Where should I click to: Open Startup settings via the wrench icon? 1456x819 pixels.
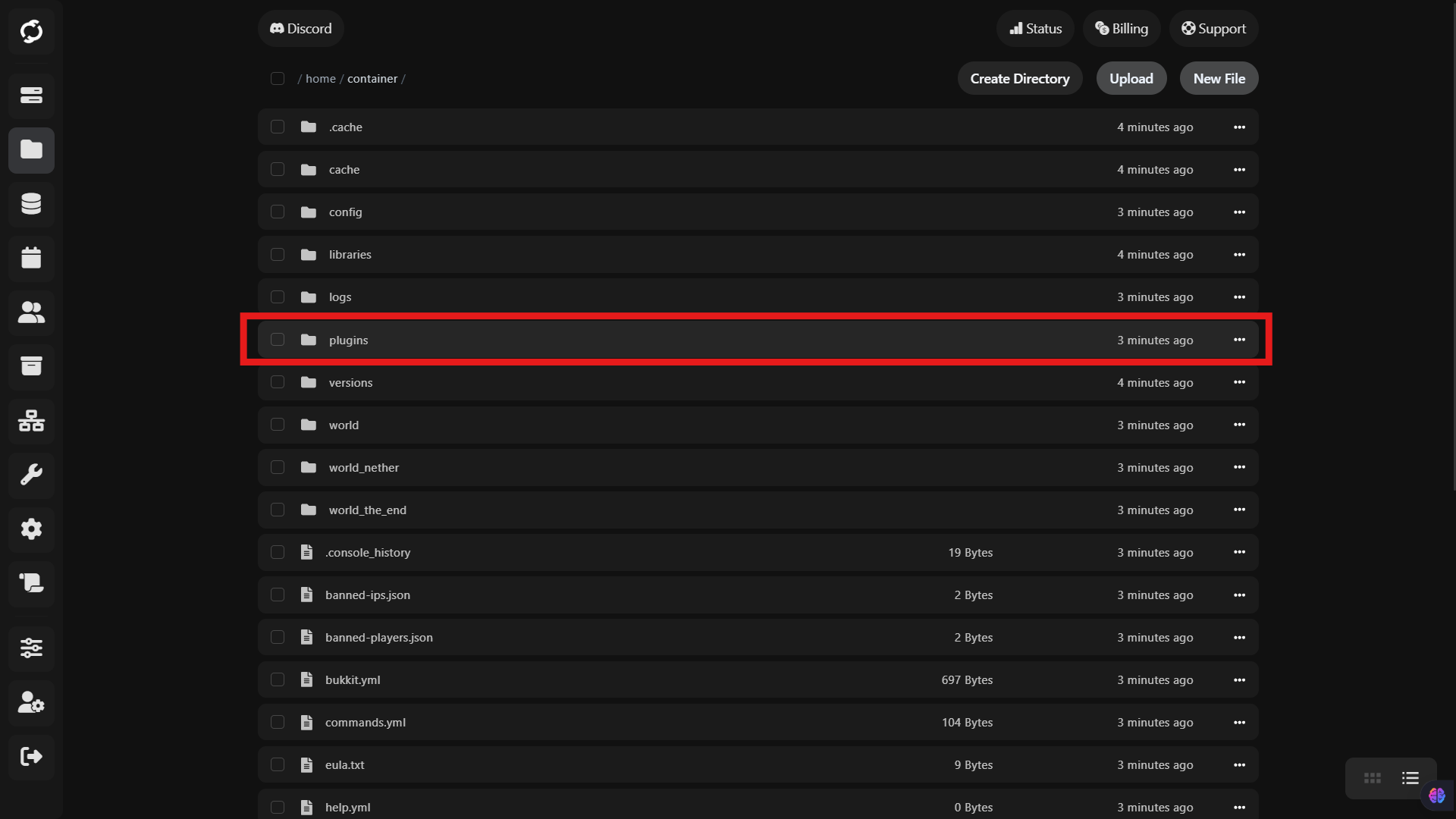click(x=31, y=475)
